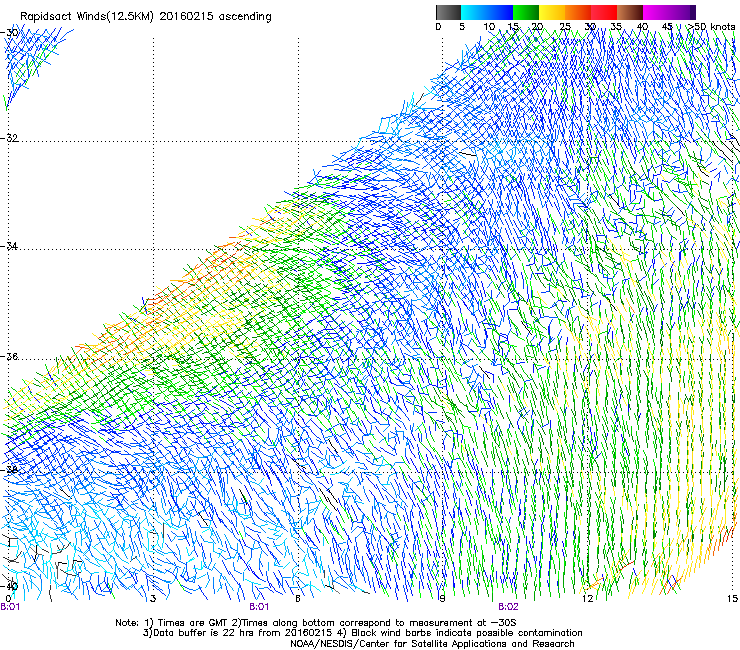Click the '15' longitude axis label

732,599
